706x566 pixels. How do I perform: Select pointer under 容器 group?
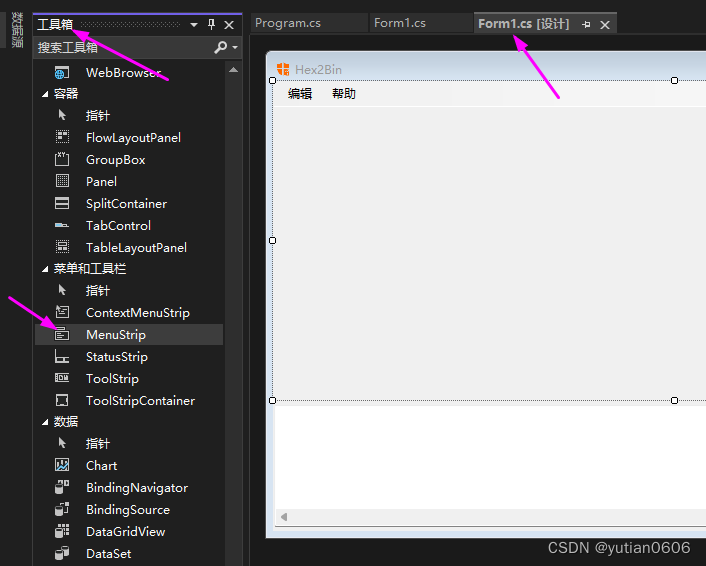62,115
